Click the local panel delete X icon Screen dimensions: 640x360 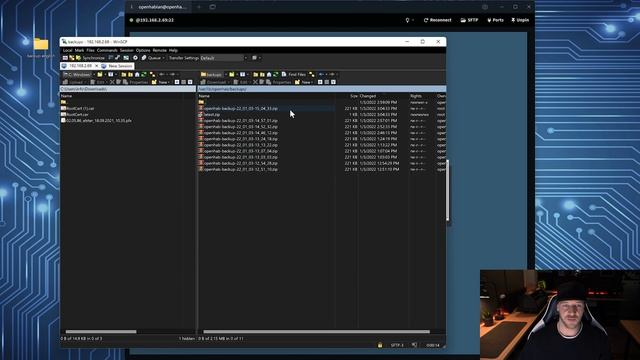112,82
